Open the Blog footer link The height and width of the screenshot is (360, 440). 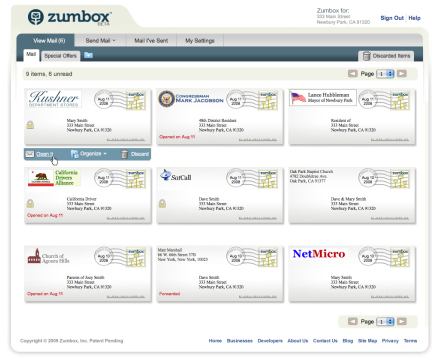(x=348, y=341)
